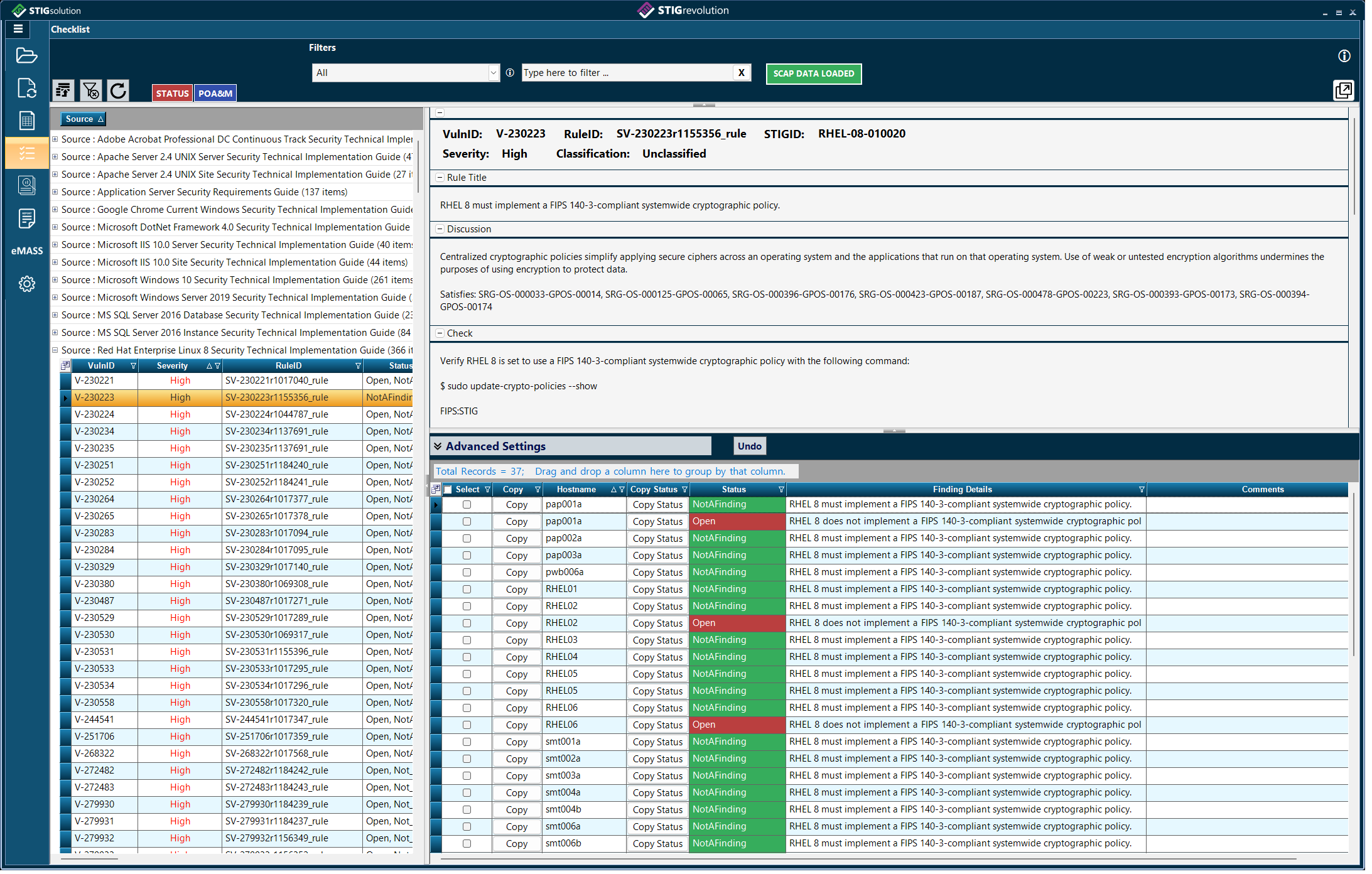Open Severity column filter funnel
1372x874 pixels.
click(217, 366)
